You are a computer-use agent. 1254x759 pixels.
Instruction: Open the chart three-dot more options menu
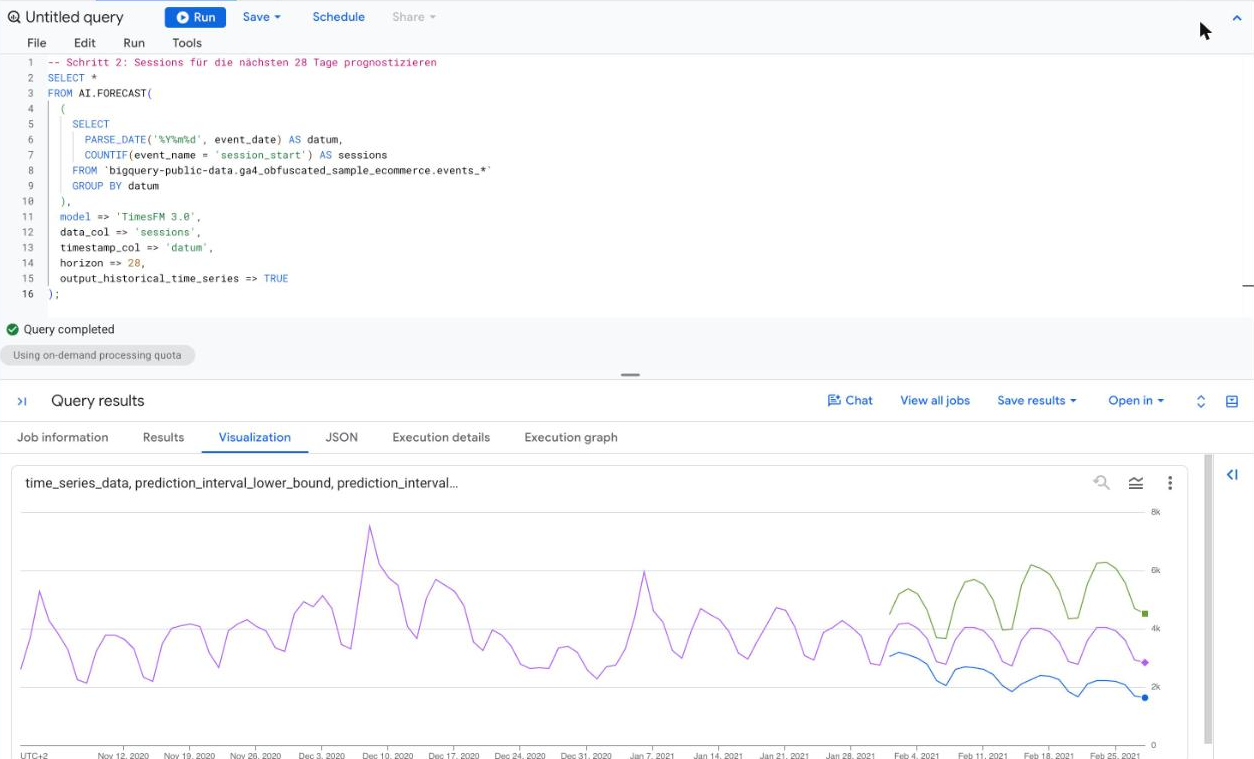coord(1170,483)
